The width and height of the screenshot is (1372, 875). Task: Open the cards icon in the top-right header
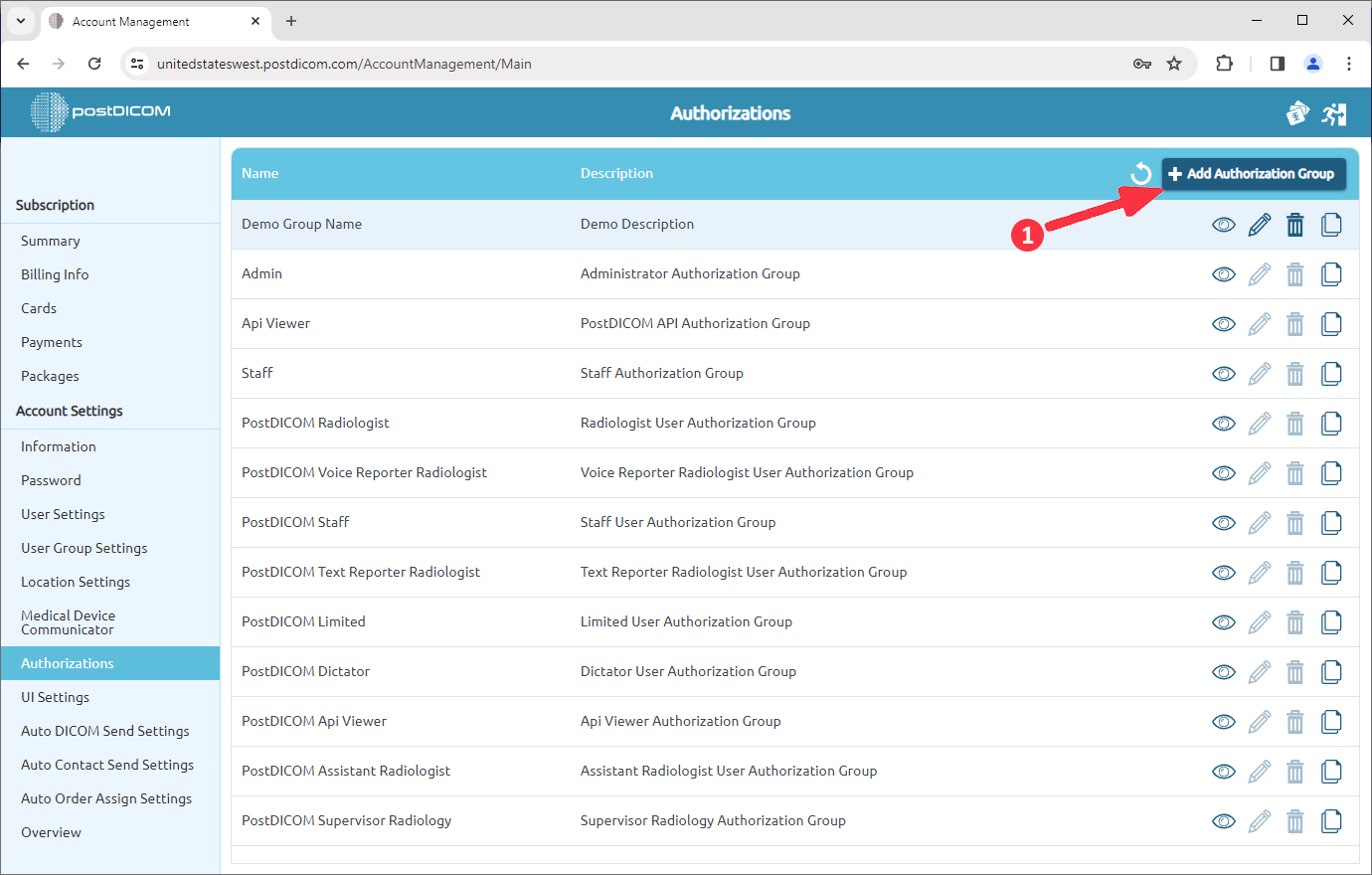coord(1297,113)
